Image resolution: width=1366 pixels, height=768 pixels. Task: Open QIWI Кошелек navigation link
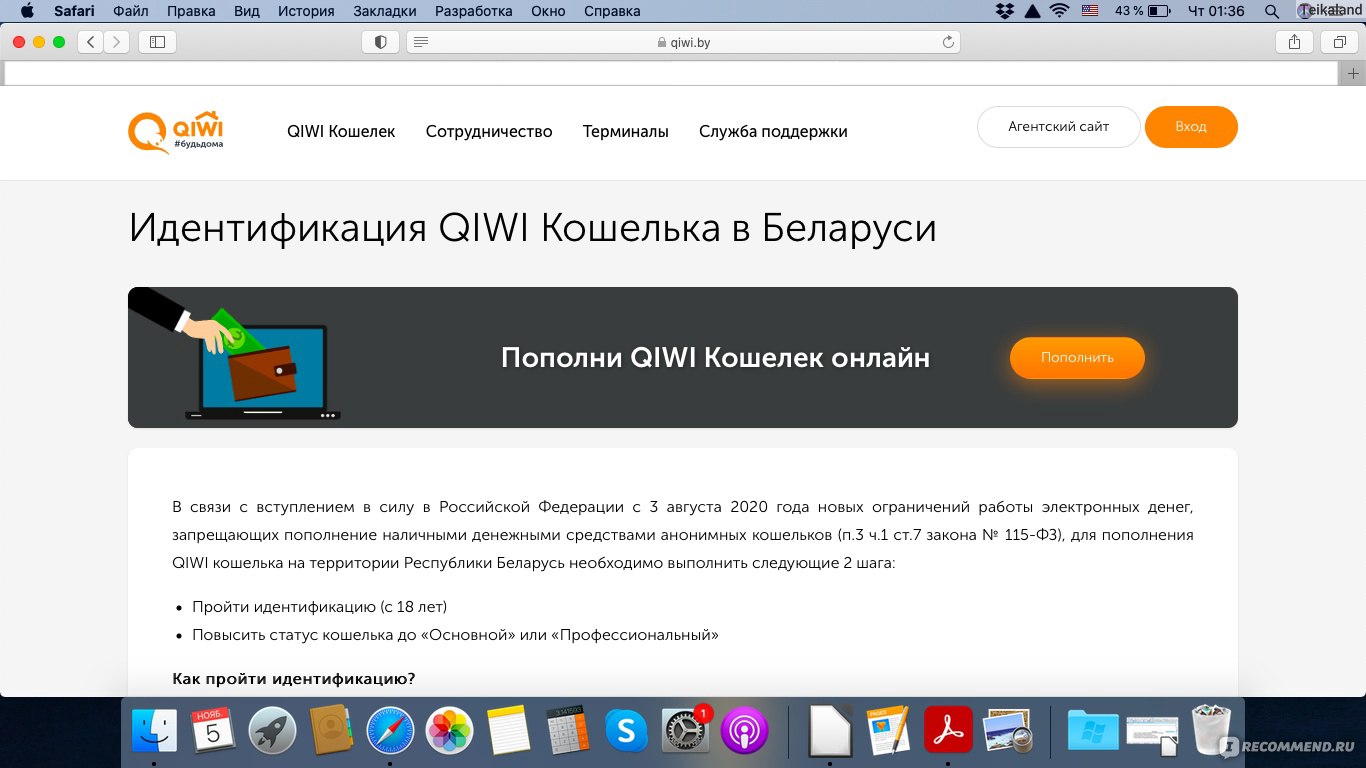click(341, 131)
